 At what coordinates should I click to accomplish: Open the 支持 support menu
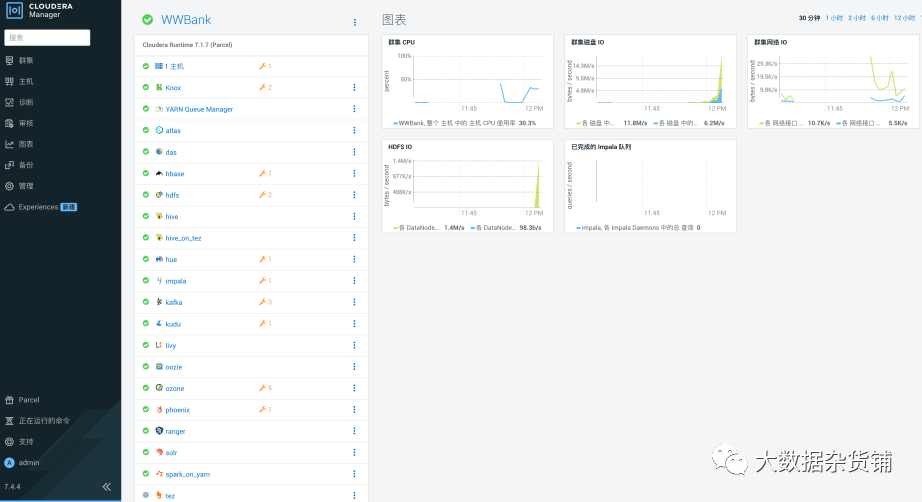tap(19, 441)
